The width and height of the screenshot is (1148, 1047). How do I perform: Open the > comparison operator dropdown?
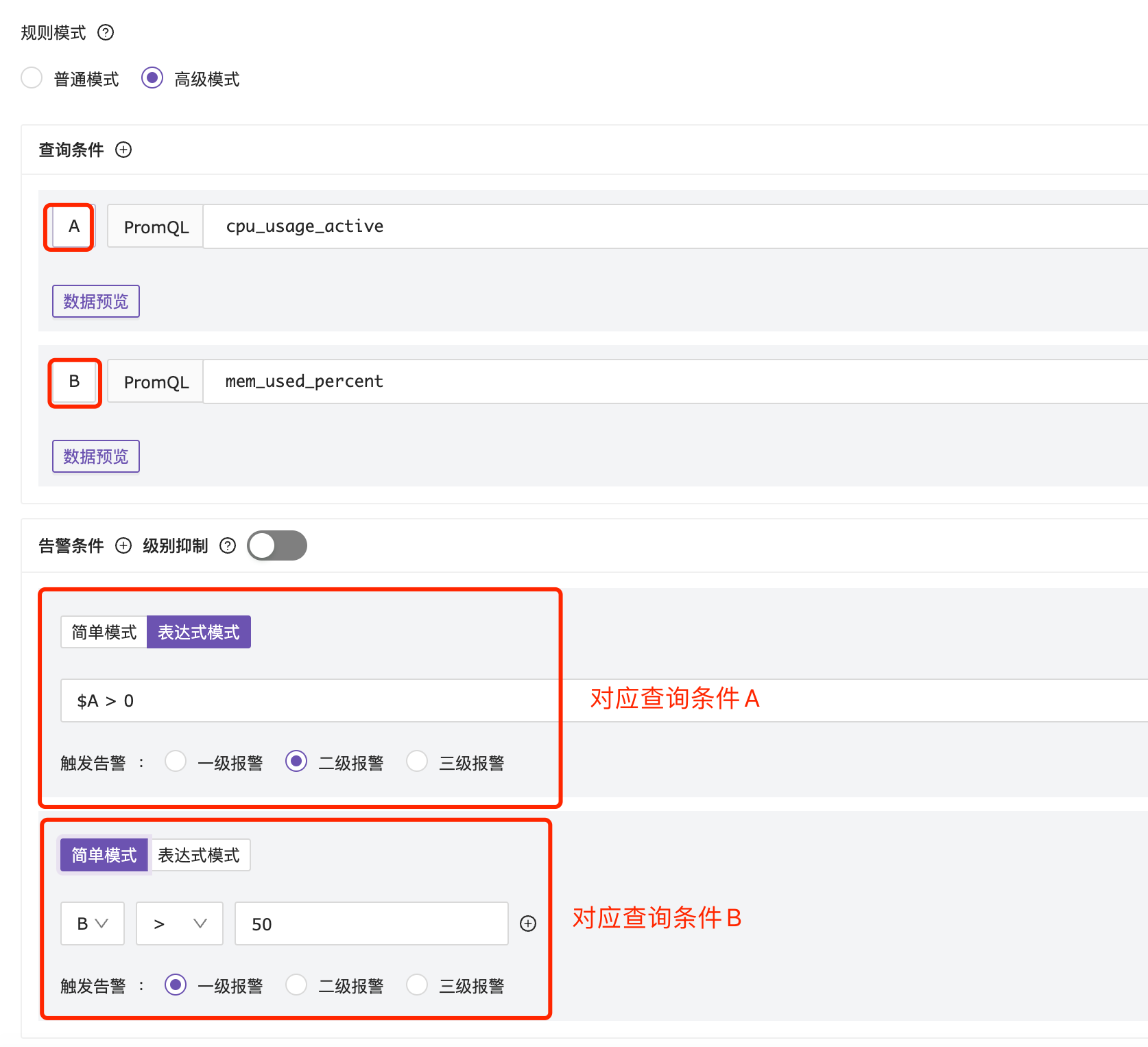pyautogui.click(x=180, y=924)
